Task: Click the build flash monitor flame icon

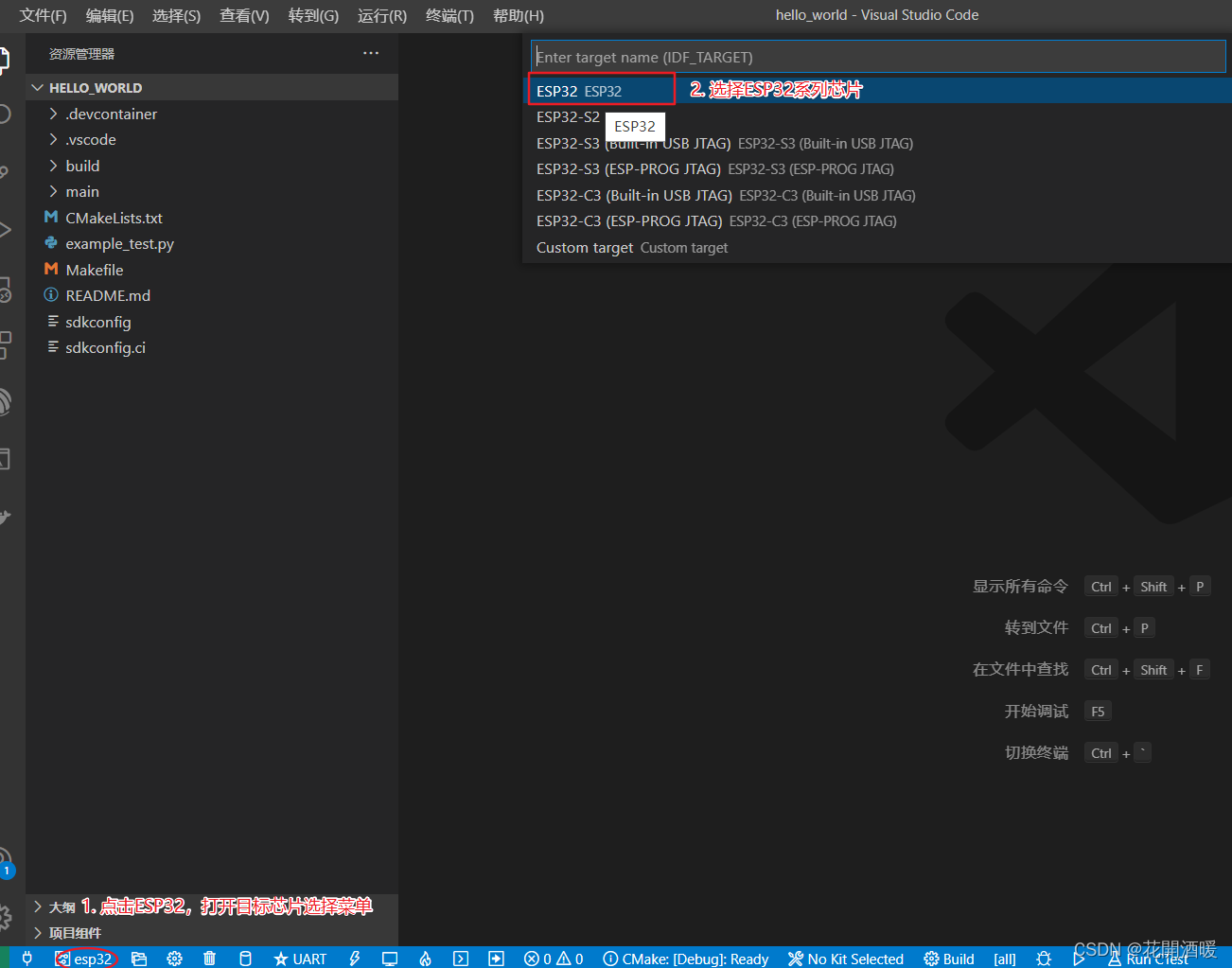Action: click(426, 959)
